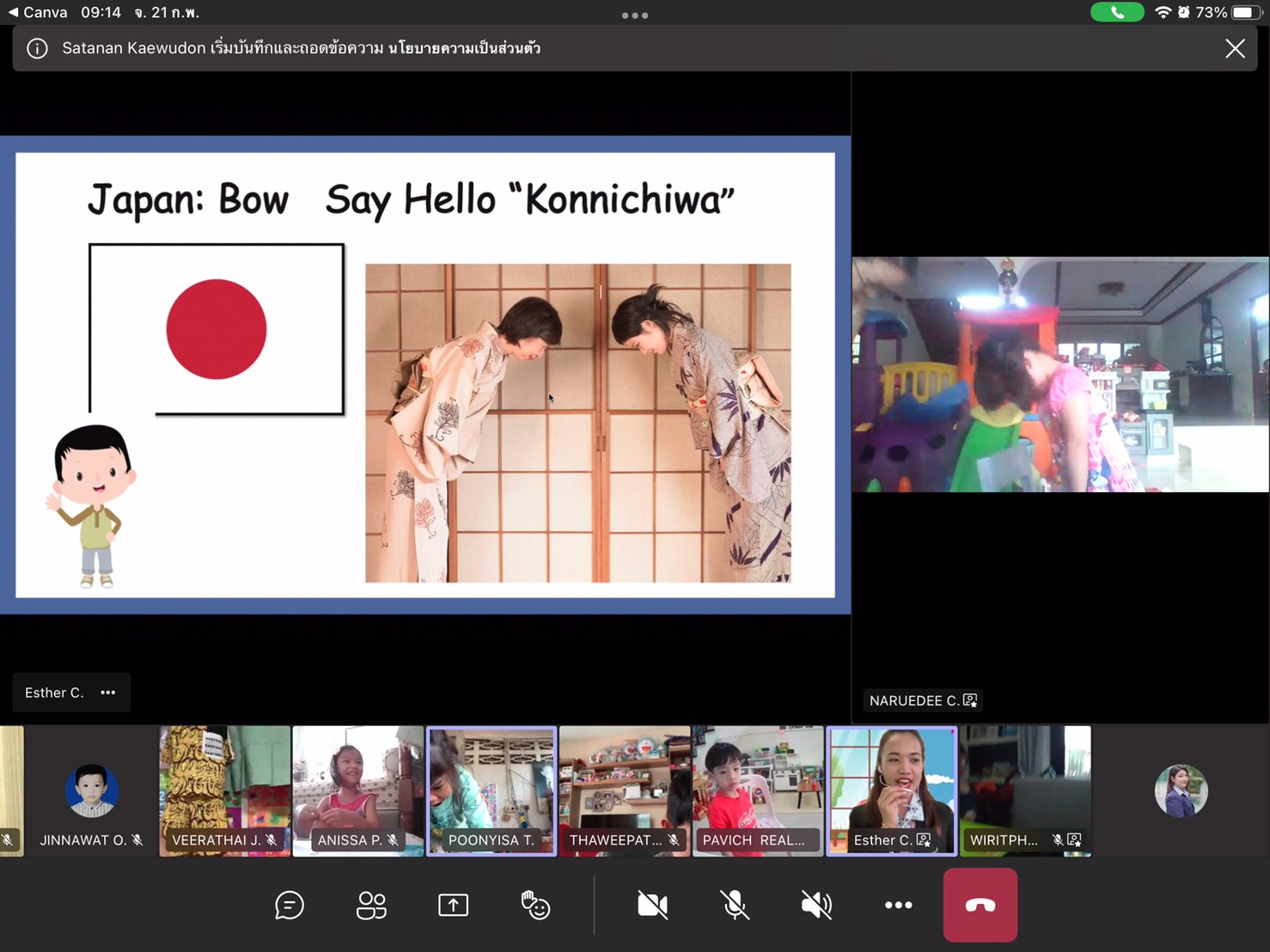Tap the green active call indicator

(x=1116, y=12)
